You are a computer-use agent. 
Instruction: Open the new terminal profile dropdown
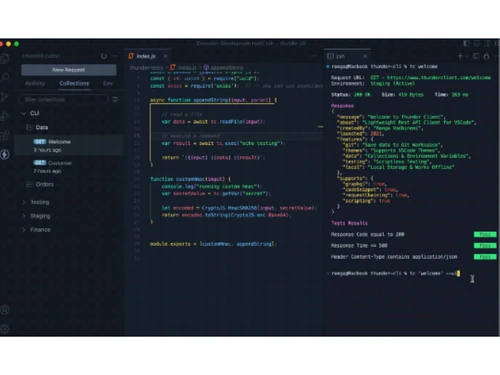point(466,56)
